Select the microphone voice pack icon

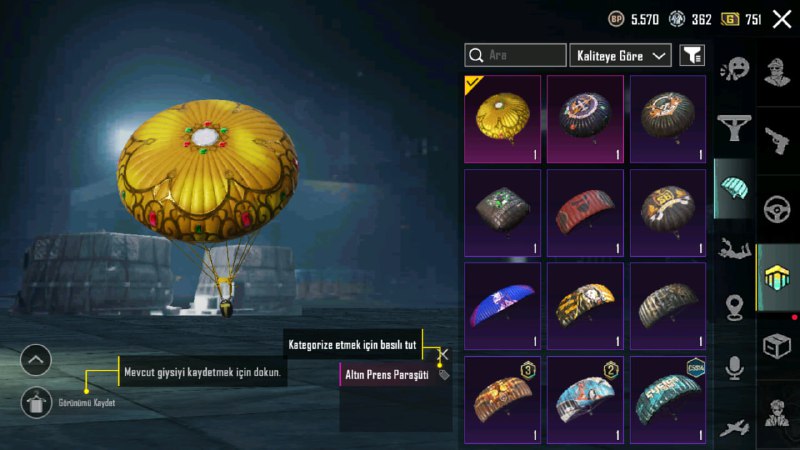pyautogui.click(x=734, y=368)
